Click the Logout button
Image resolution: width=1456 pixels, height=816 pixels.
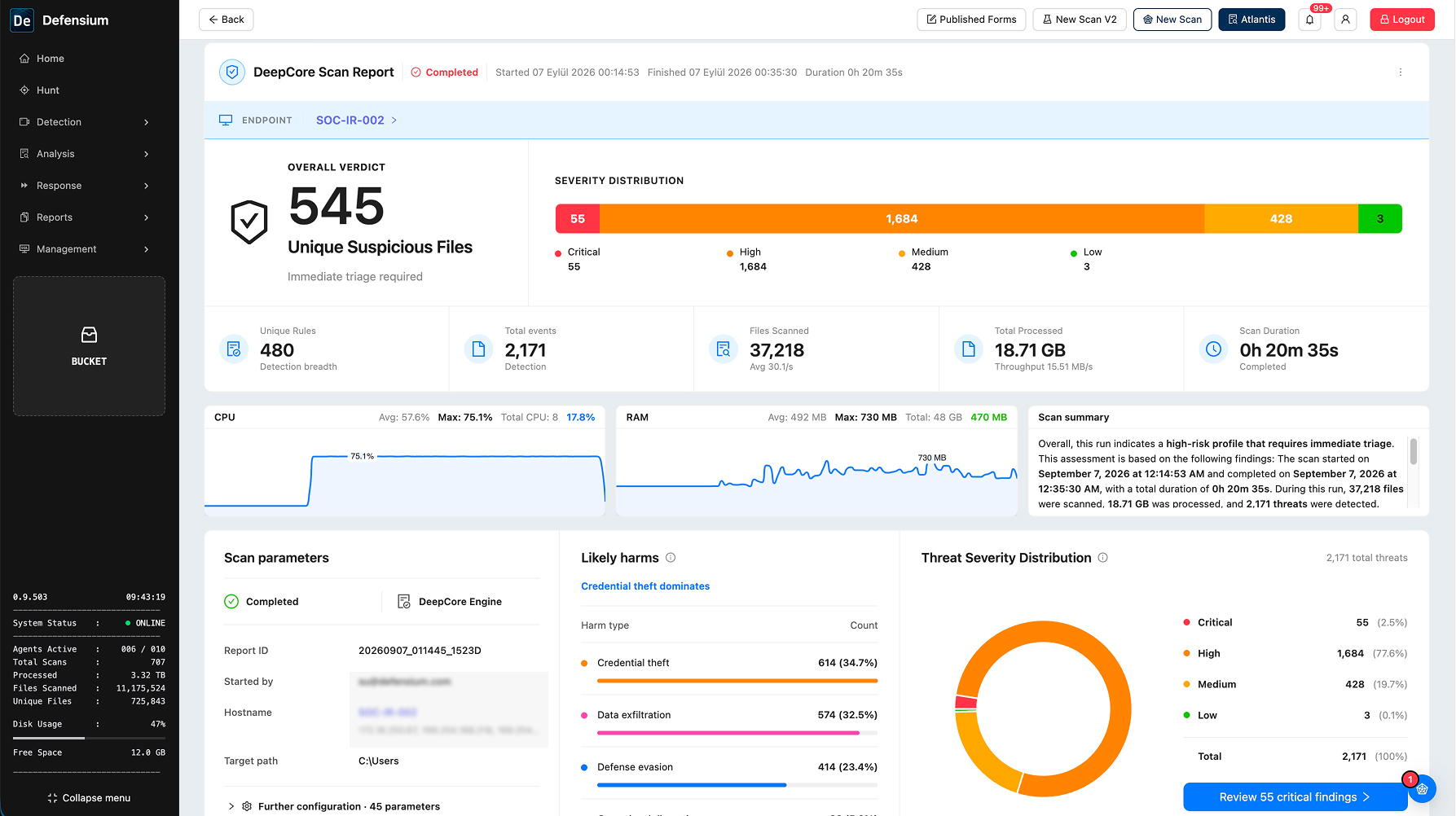[1401, 20]
